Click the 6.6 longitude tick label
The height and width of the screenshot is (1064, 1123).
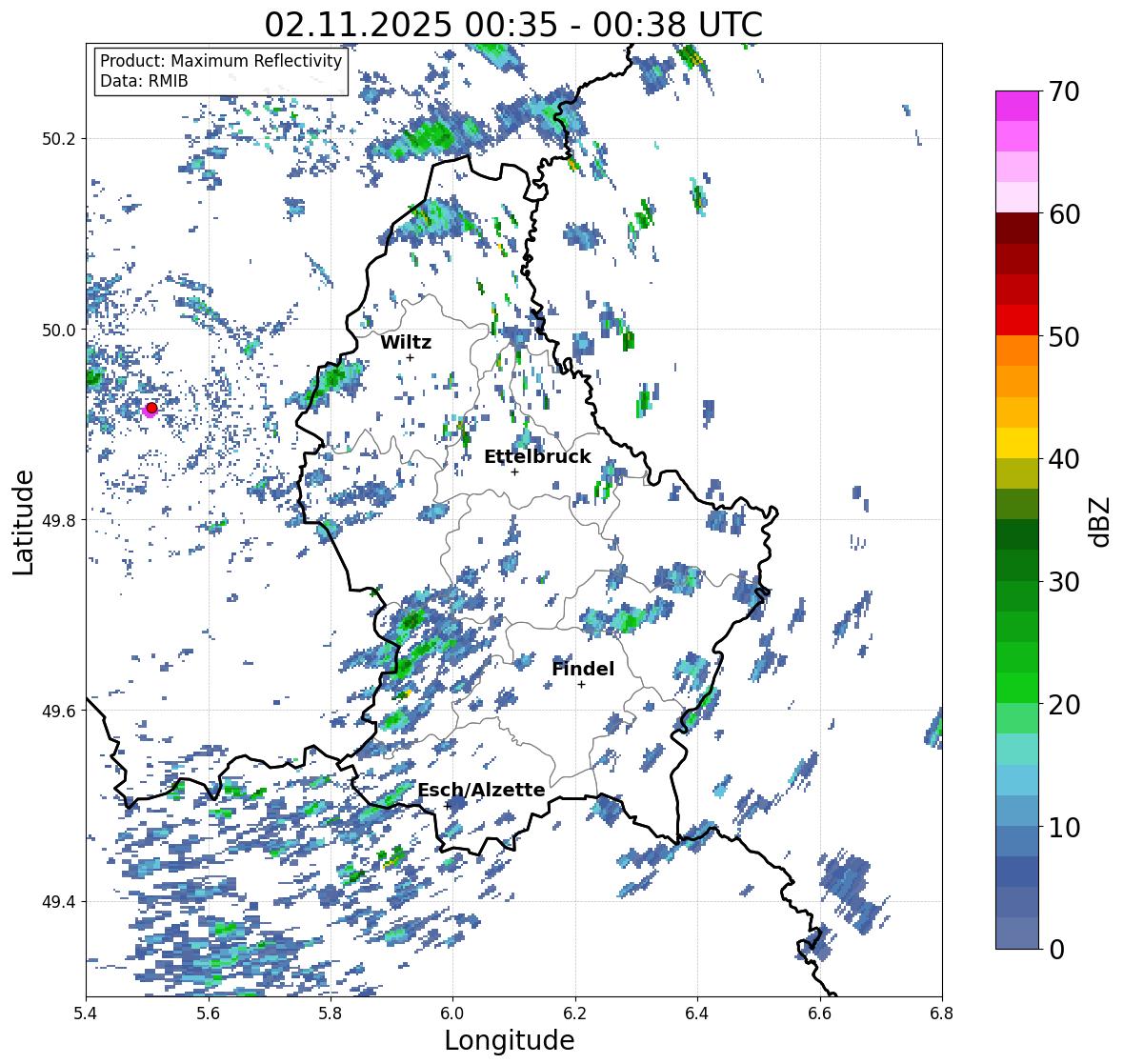pos(819,1013)
